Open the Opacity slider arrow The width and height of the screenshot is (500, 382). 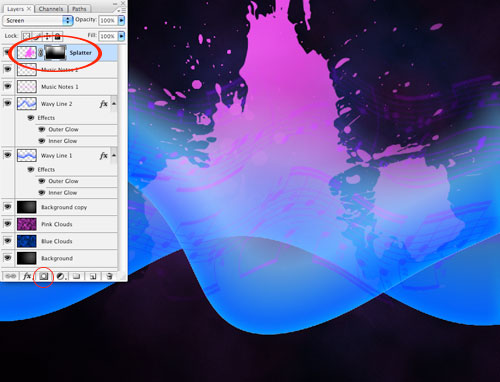click(122, 20)
